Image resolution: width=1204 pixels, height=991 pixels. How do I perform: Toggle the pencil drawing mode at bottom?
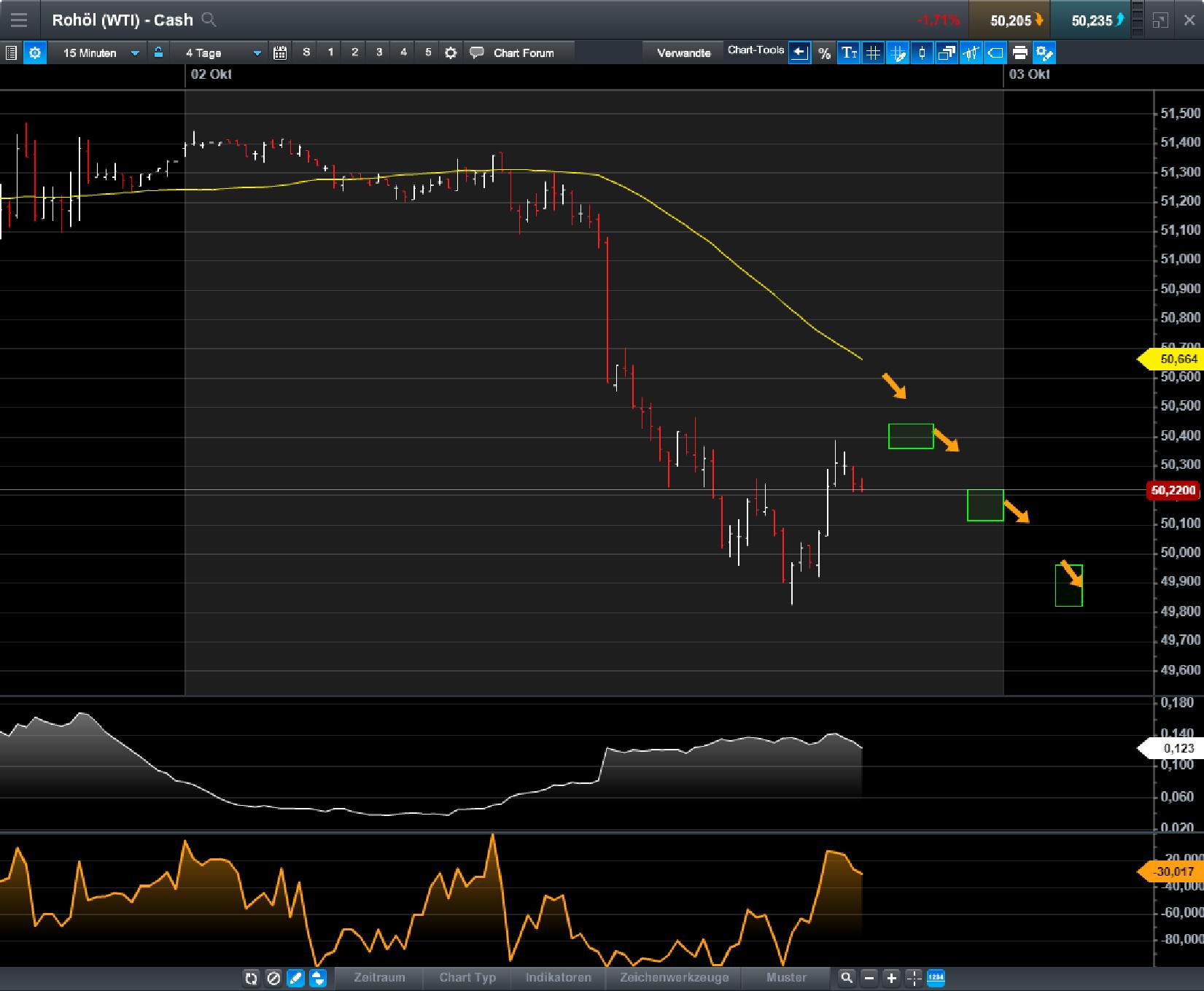coord(295,979)
